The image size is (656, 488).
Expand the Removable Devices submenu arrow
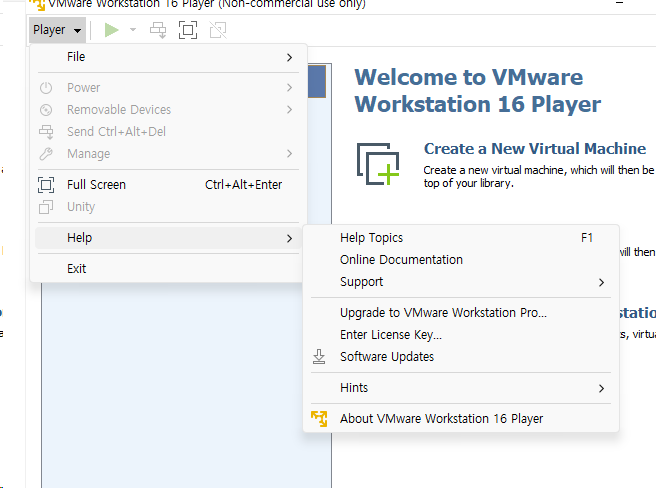(x=290, y=110)
